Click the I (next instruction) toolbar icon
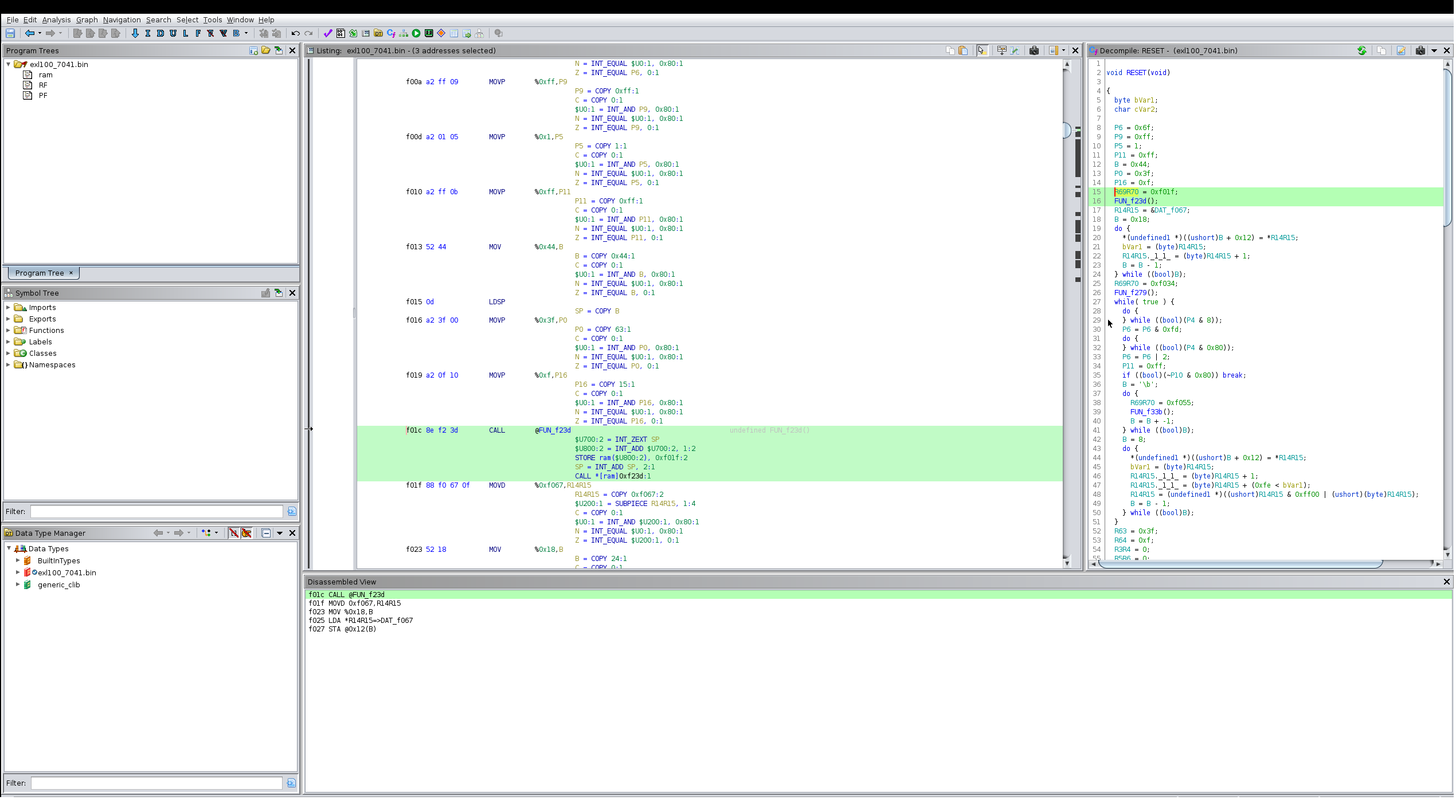The width and height of the screenshot is (1456, 812). [x=148, y=33]
